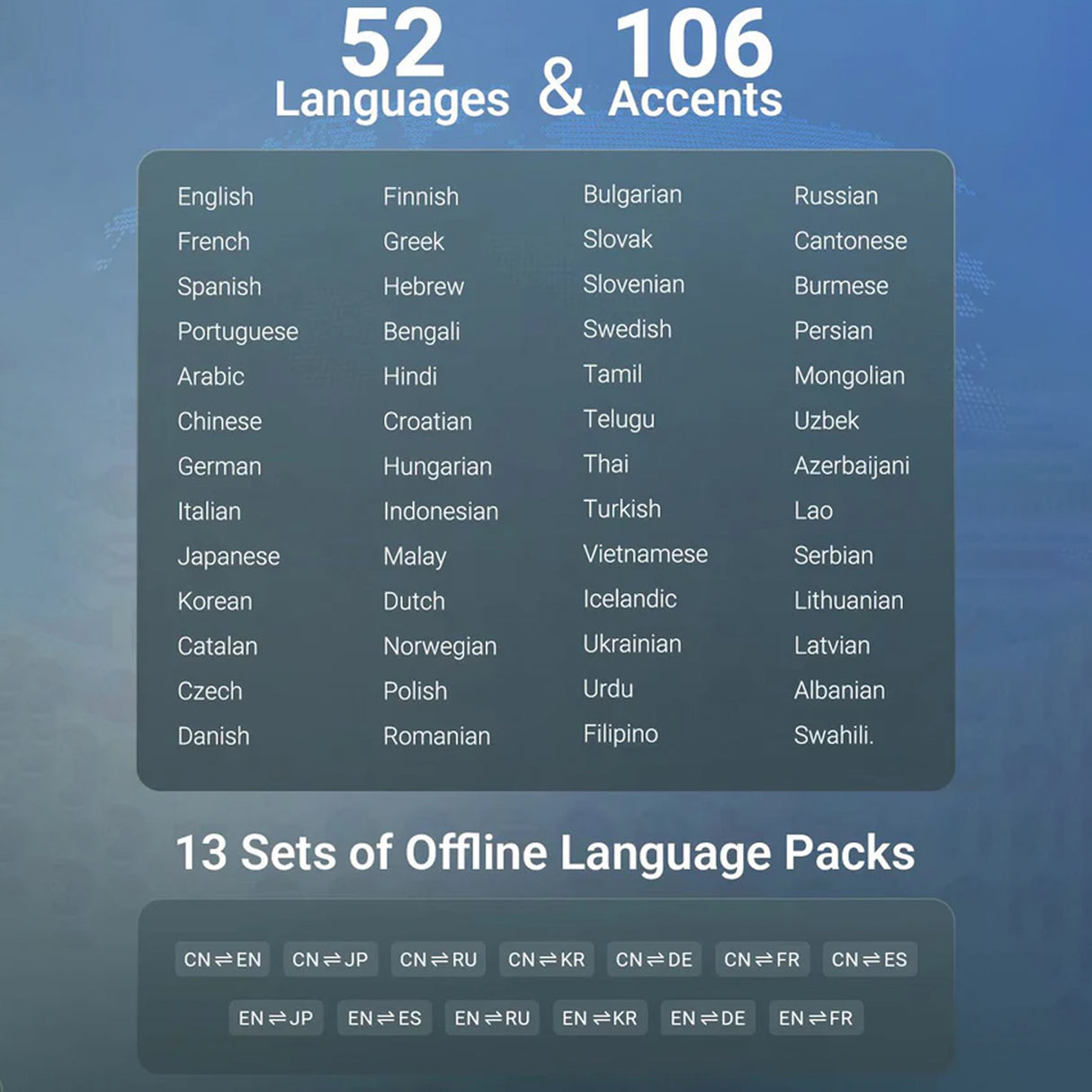Select Italian in the language list

coord(209,511)
